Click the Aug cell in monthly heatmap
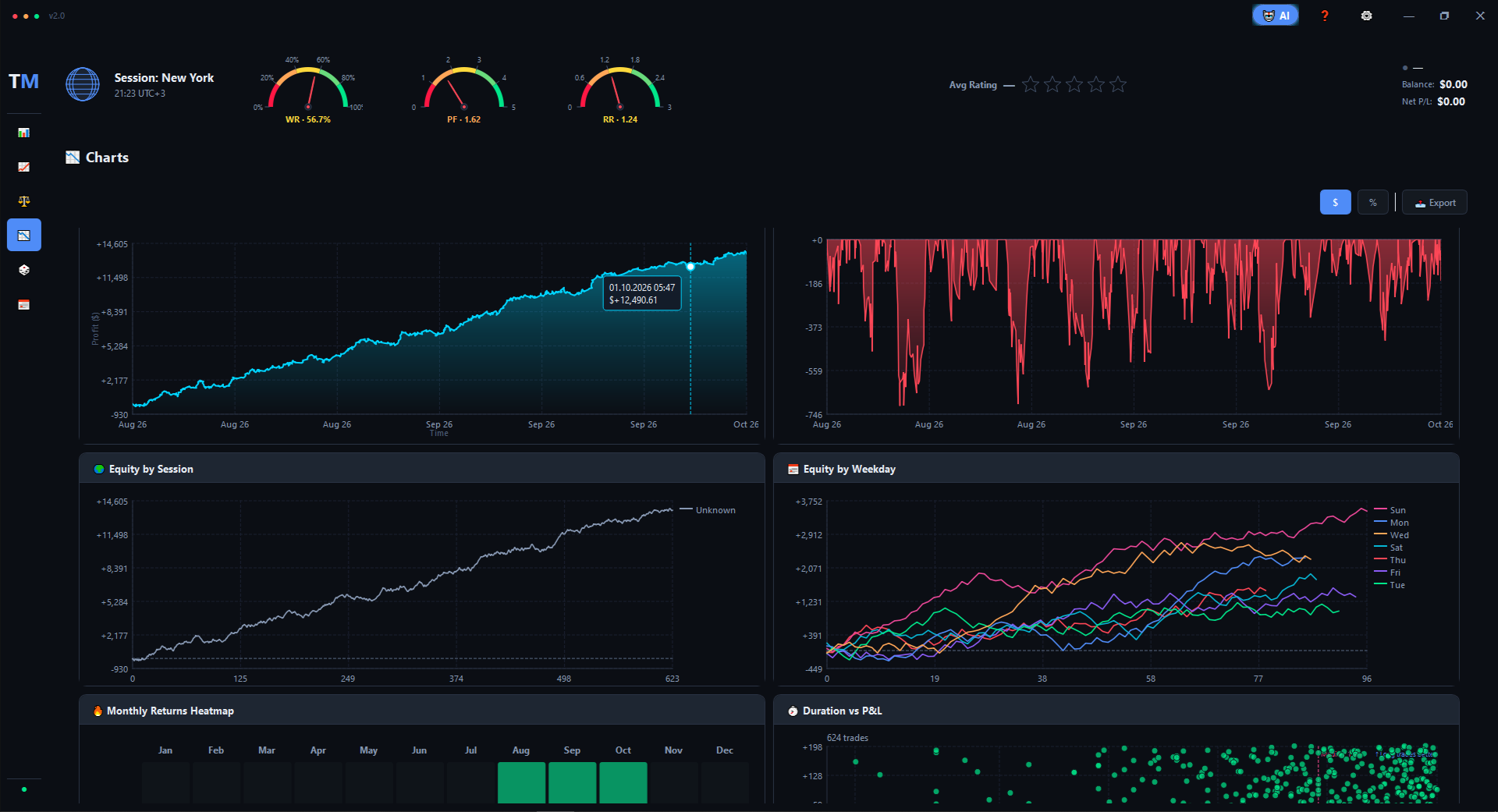The image size is (1498, 812). (521, 782)
